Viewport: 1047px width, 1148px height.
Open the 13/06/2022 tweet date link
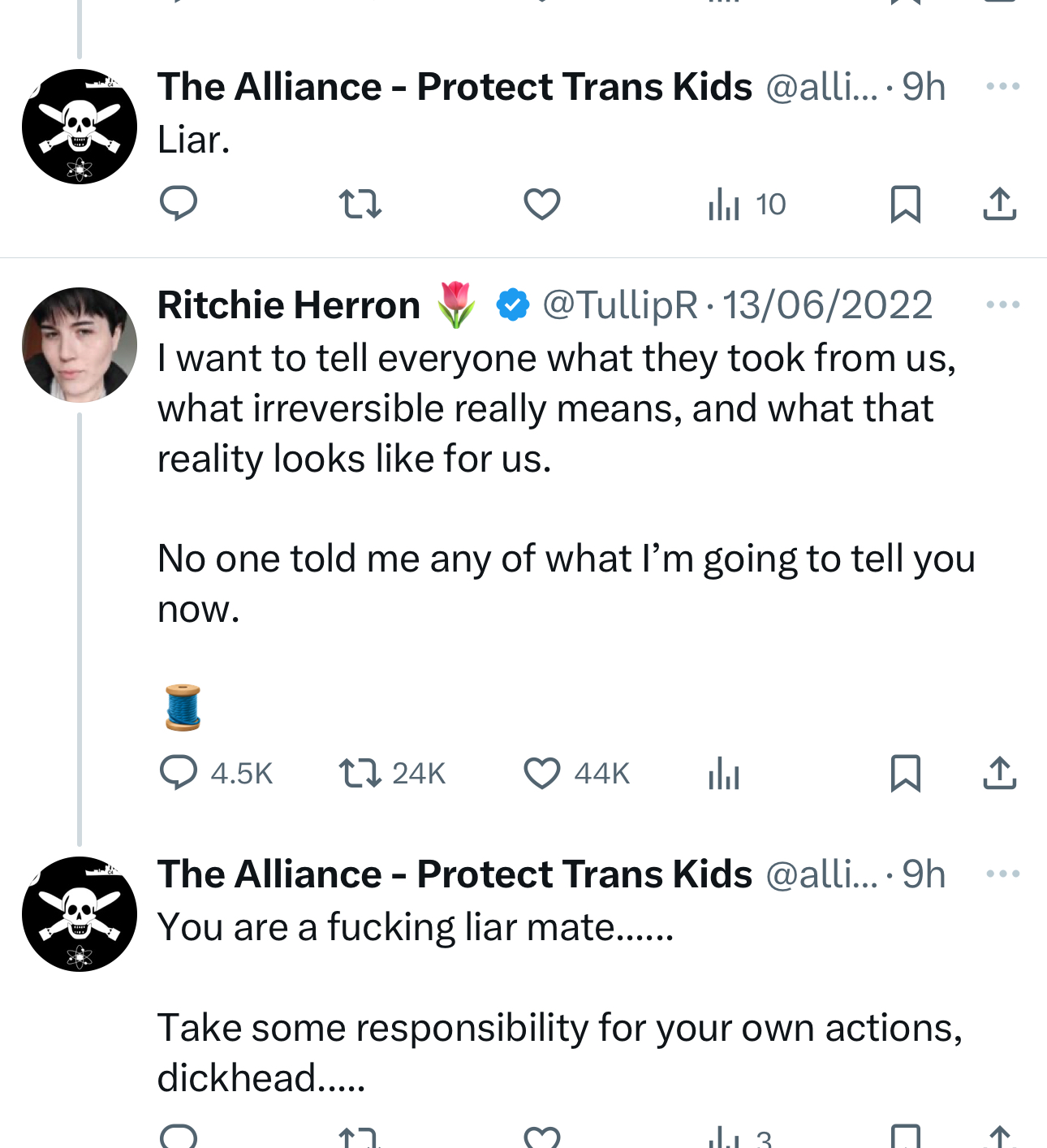[x=826, y=305]
